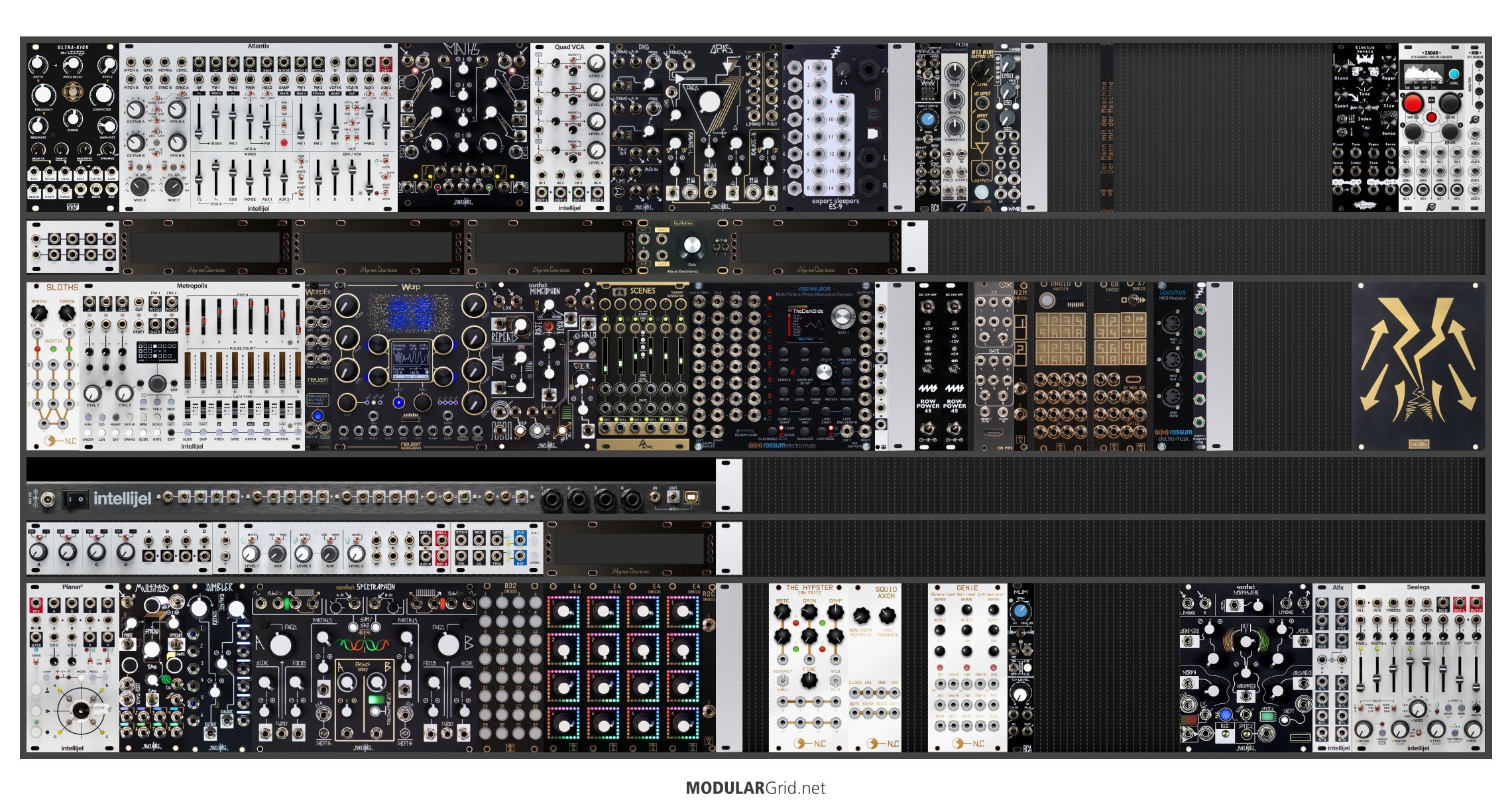This screenshot has height=802, width=1512.
Task: Open the Spectraphon module
Action: tap(365, 668)
